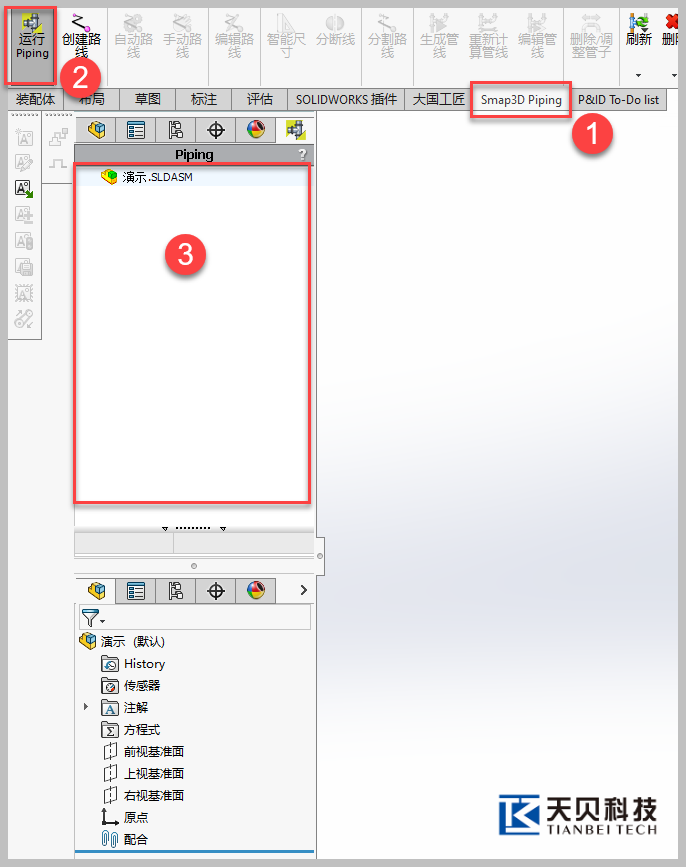
Task: Show more manager tabs with the chevron
Action: click(x=303, y=590)
